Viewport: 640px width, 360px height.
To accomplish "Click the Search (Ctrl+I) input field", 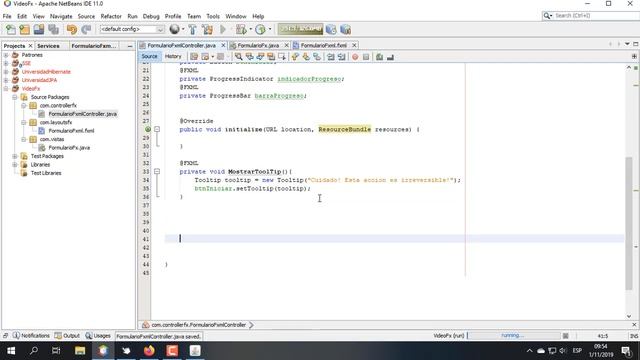I will 596,16.
